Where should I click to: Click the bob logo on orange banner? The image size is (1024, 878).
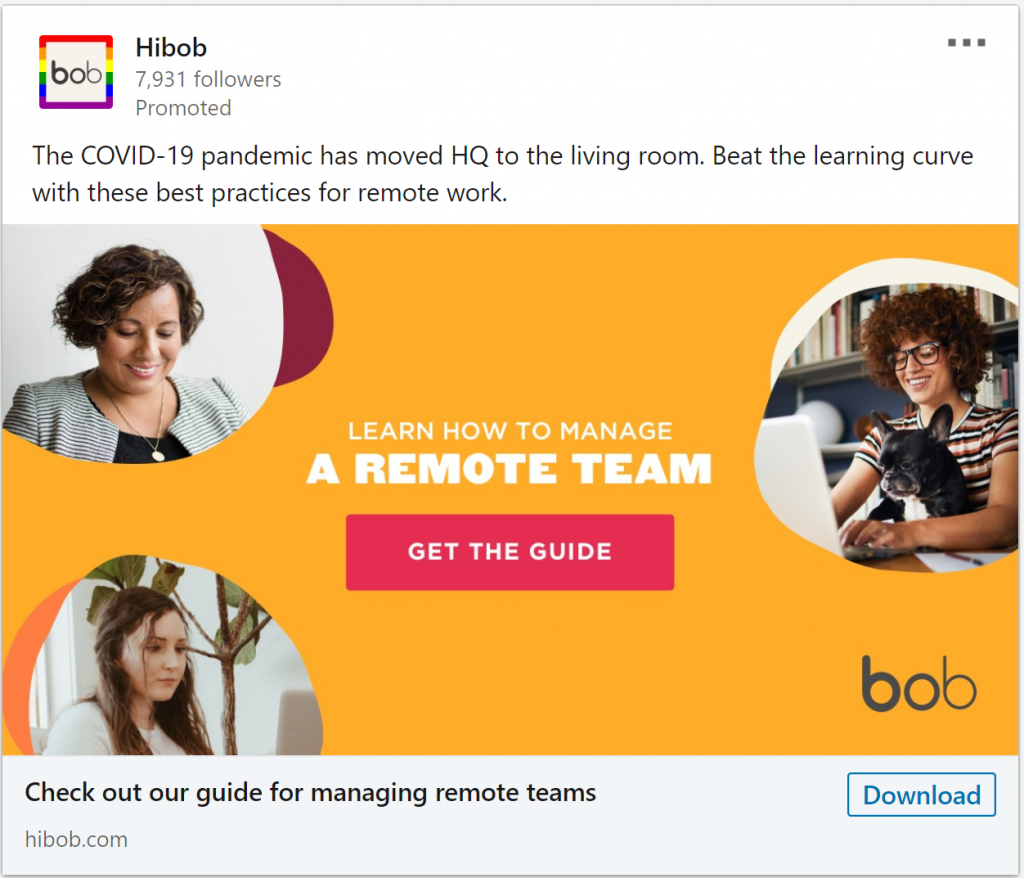tap(919, 683)
